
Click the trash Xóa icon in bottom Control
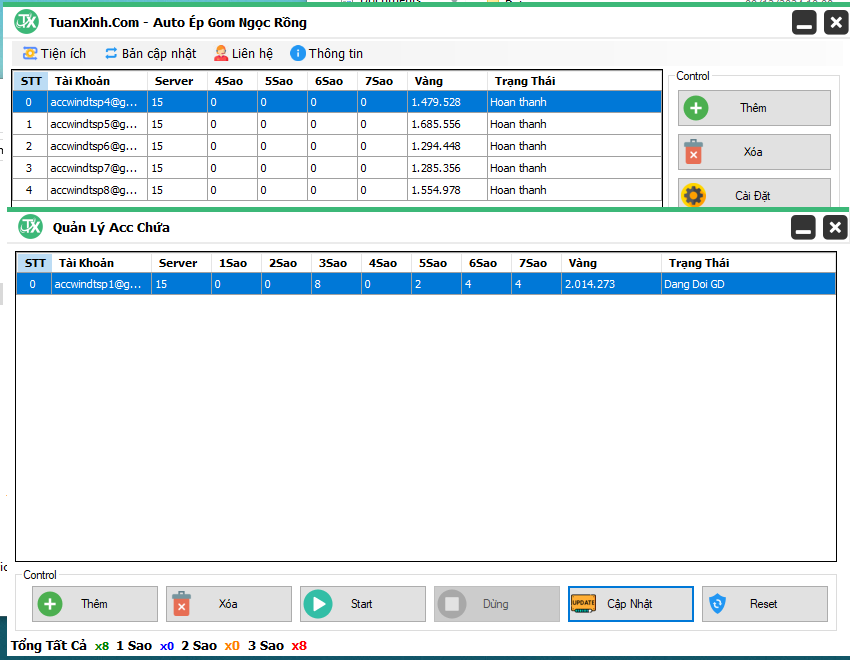coord(181,604)
